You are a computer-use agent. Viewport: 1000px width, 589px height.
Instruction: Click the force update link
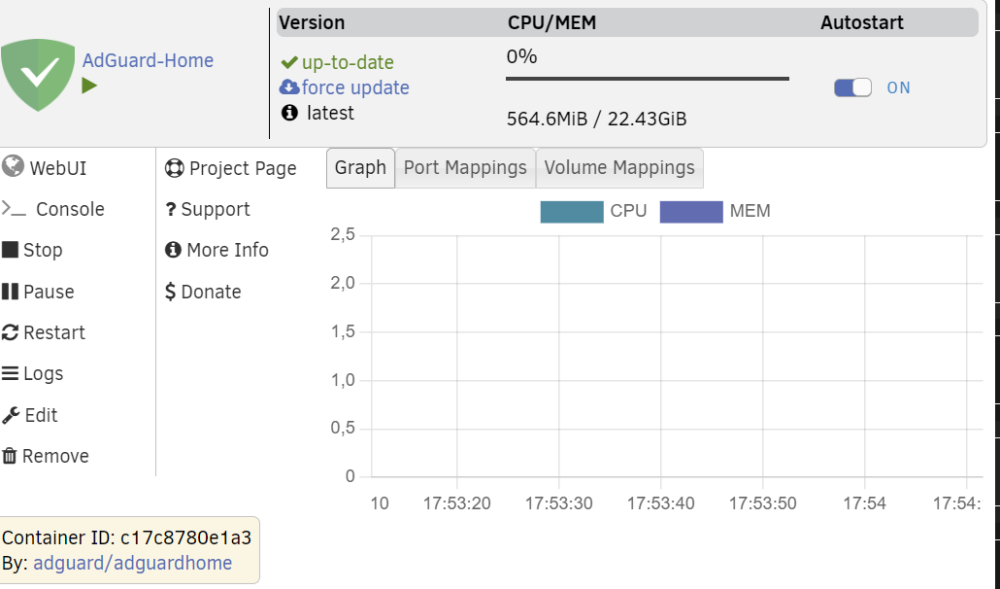tap(355, 87)
